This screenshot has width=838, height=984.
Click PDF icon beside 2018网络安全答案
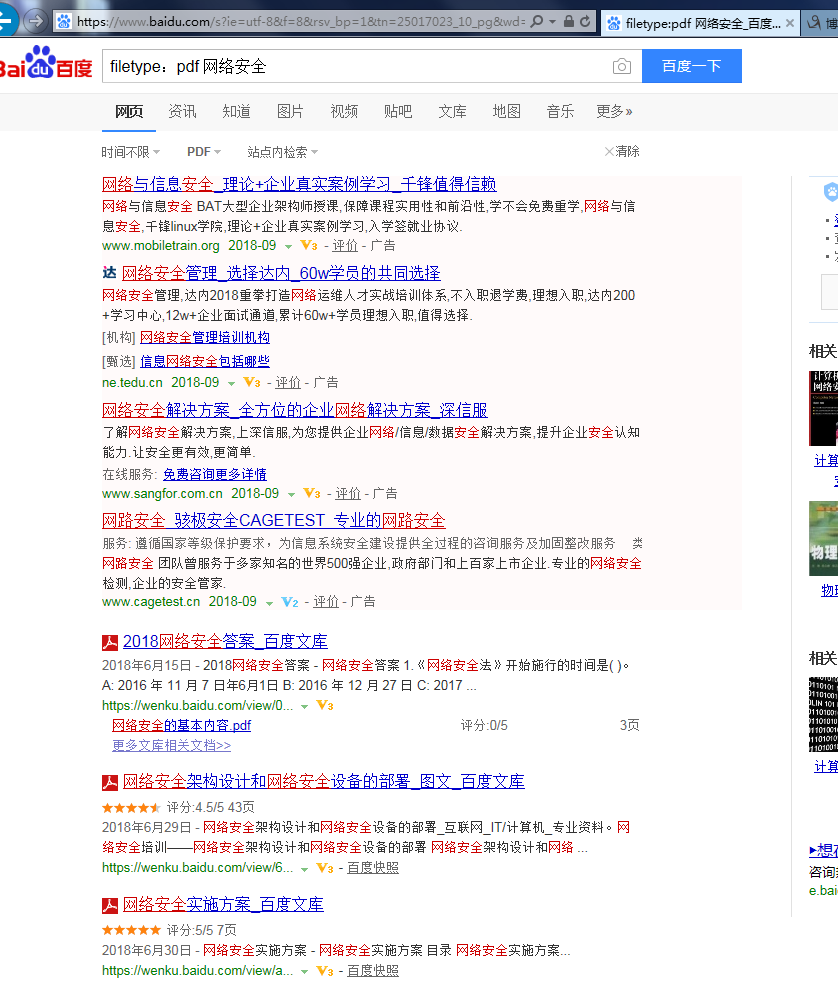click(x=110, y=643)
